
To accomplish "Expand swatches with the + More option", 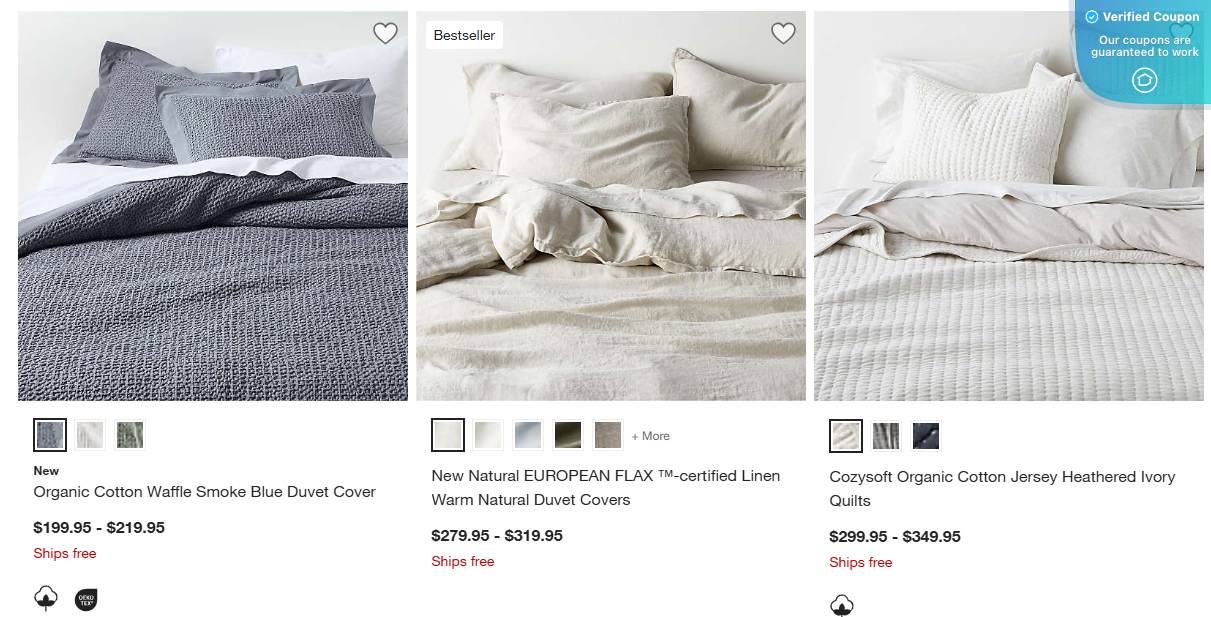I will click(x=650, y=436).
